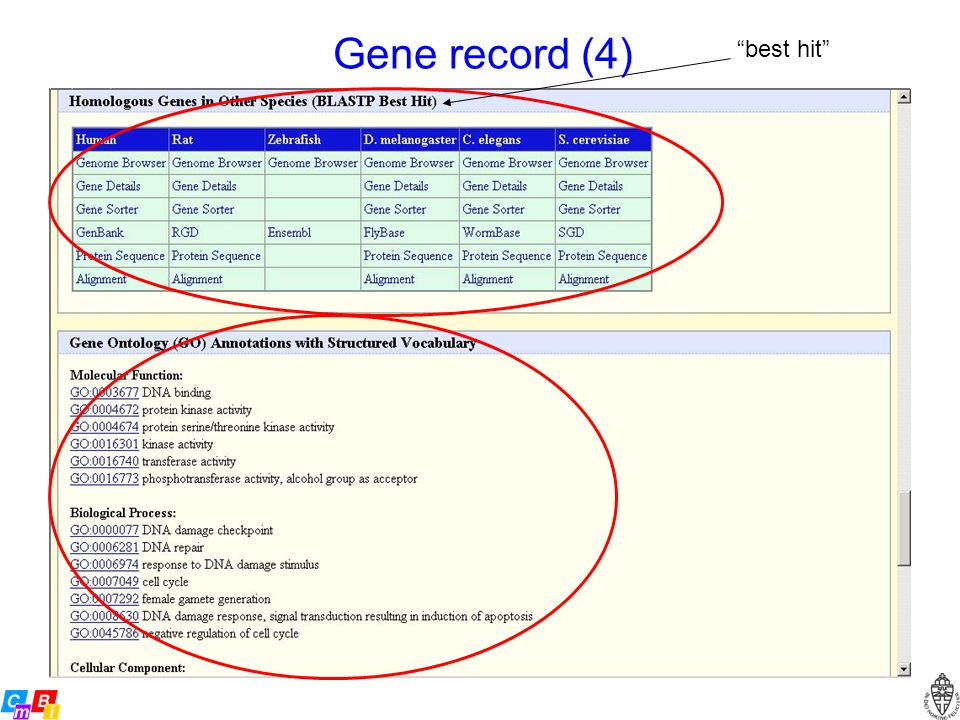View D. melanogaster Protein Sequence
This screenshot has height=720, width=960.
(x=408, y=256)
